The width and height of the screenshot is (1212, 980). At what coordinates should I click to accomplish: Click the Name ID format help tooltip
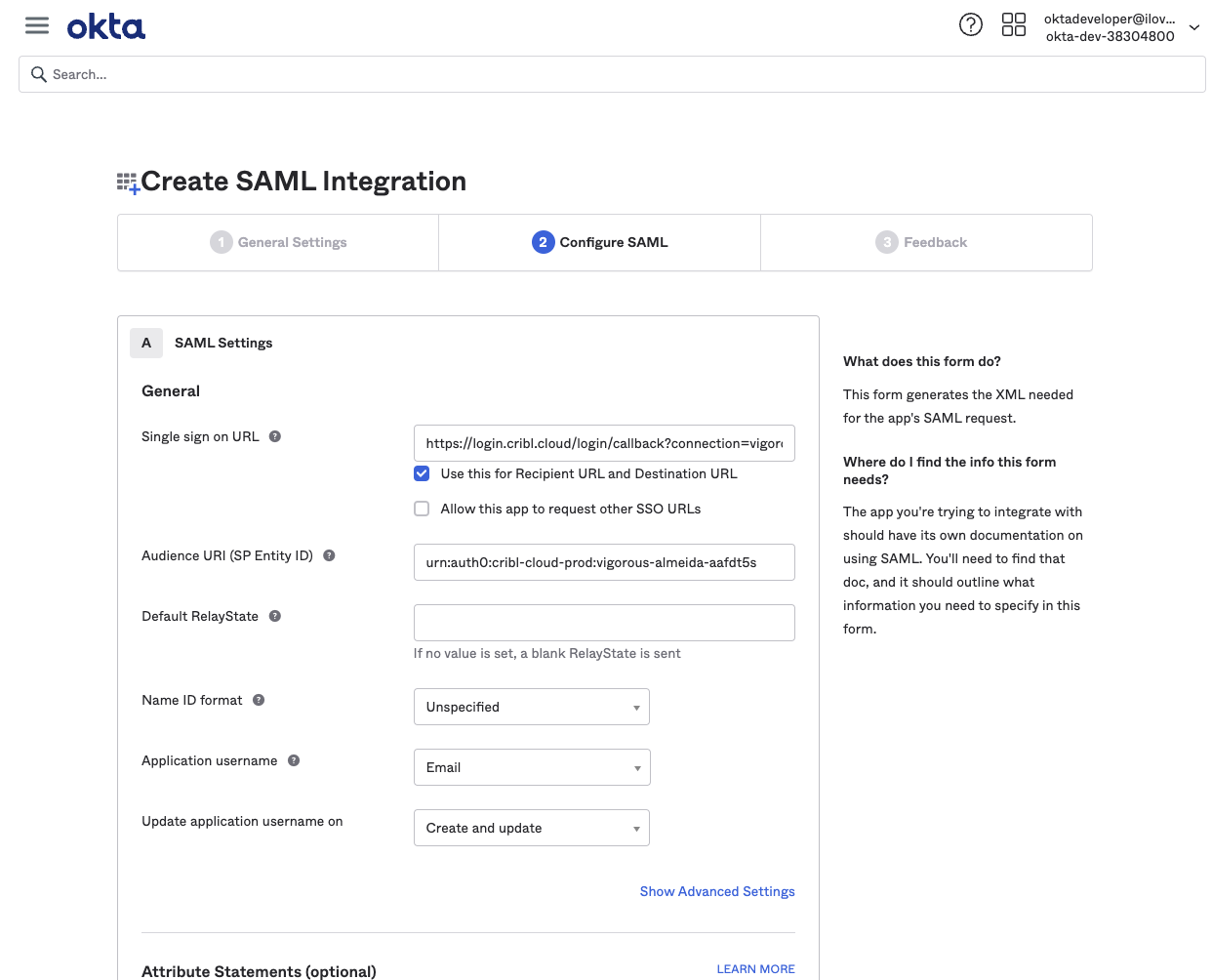coord(258,700)
